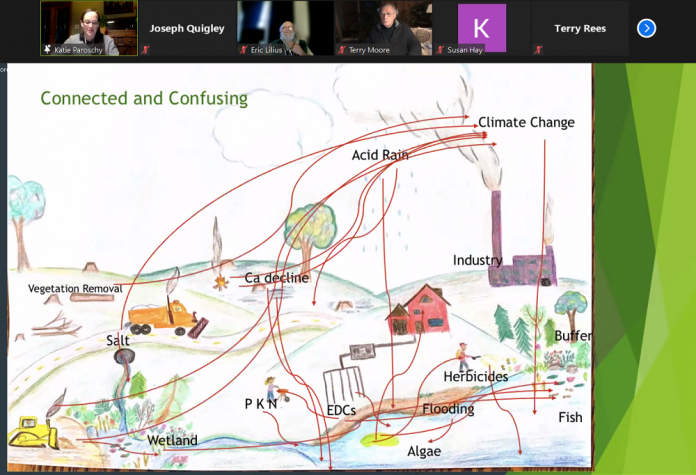Viewport: 696px width, 475px height.
Task: Click Terry Moore's muted microphone icon
Action: pos(341,49)
